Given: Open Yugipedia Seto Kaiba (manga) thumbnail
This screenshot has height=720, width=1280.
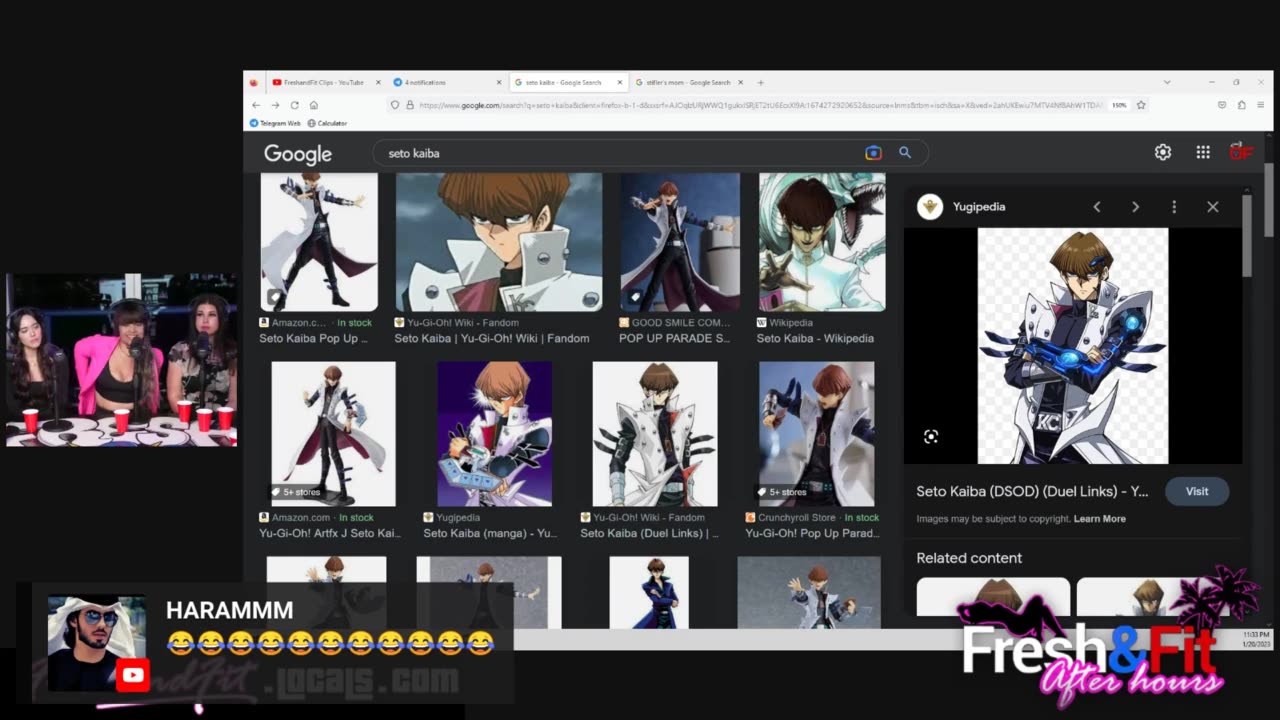Looking at the screenshot, I should pos(494,434).
